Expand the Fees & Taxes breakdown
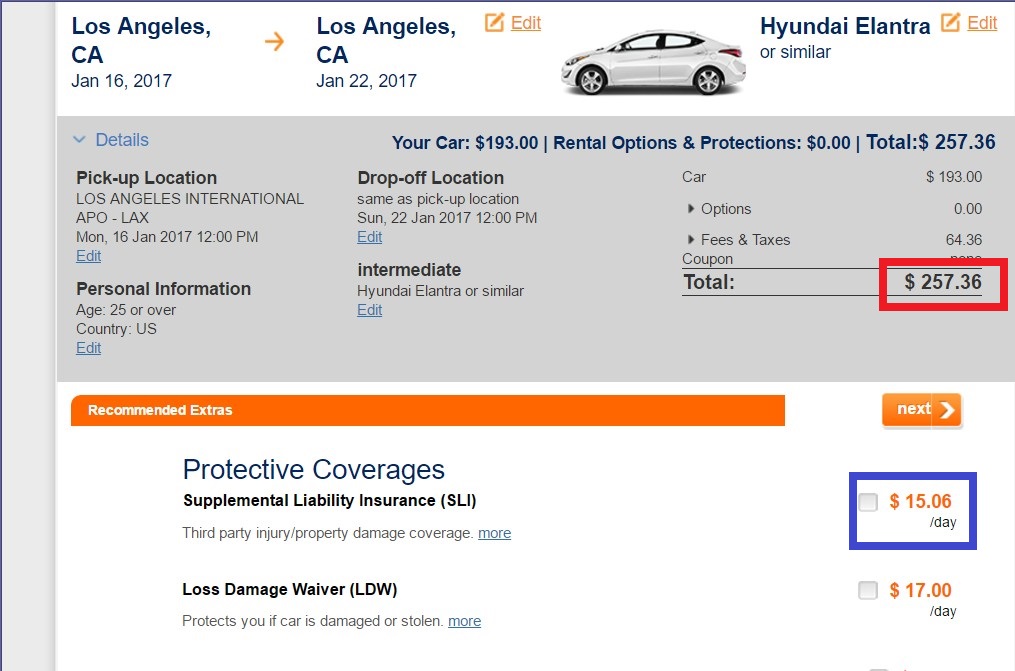Screen dimensions: 1015x671 [690, 239]
